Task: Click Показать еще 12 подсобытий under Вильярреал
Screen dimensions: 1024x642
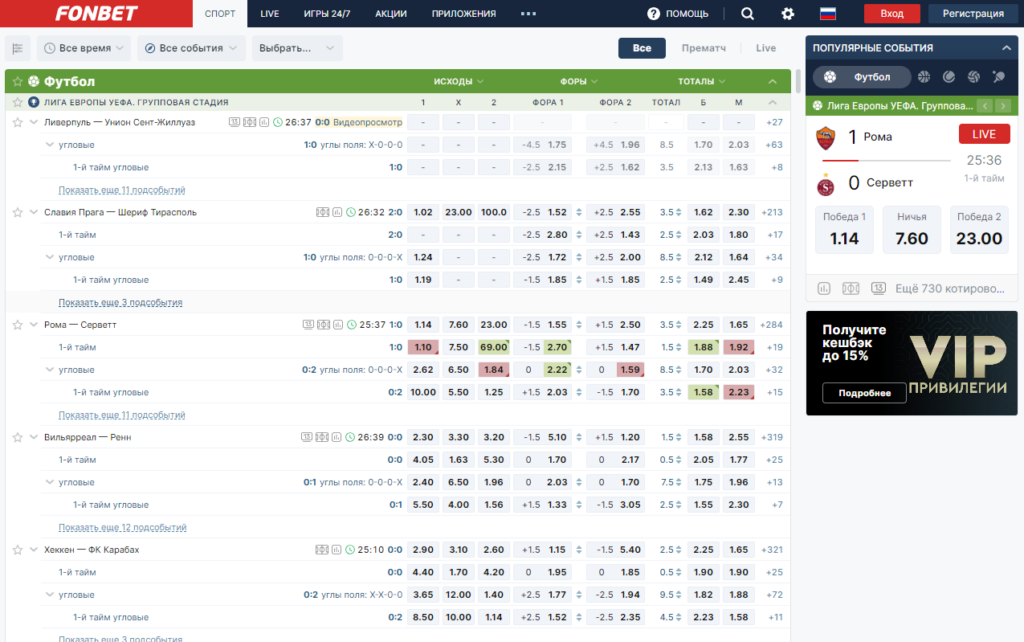Action: 122,527
